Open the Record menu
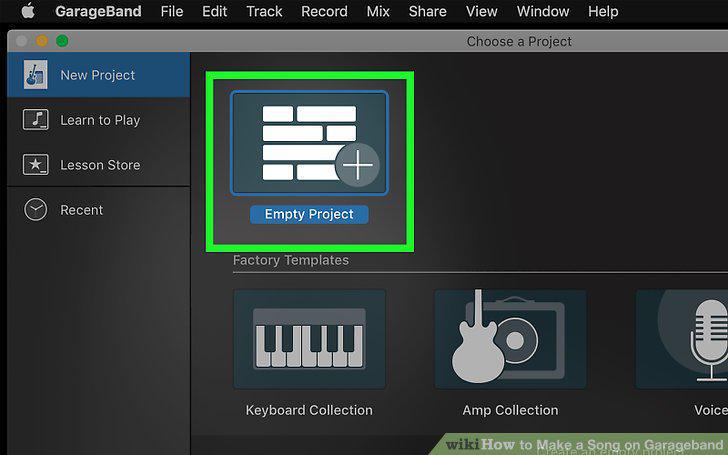 [x=324, y=11]
